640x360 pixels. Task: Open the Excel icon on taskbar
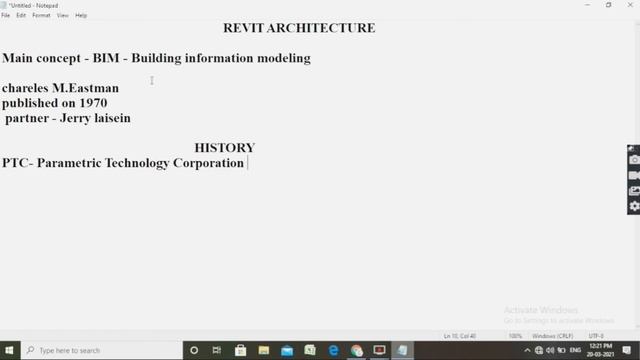tap(310, 350)
